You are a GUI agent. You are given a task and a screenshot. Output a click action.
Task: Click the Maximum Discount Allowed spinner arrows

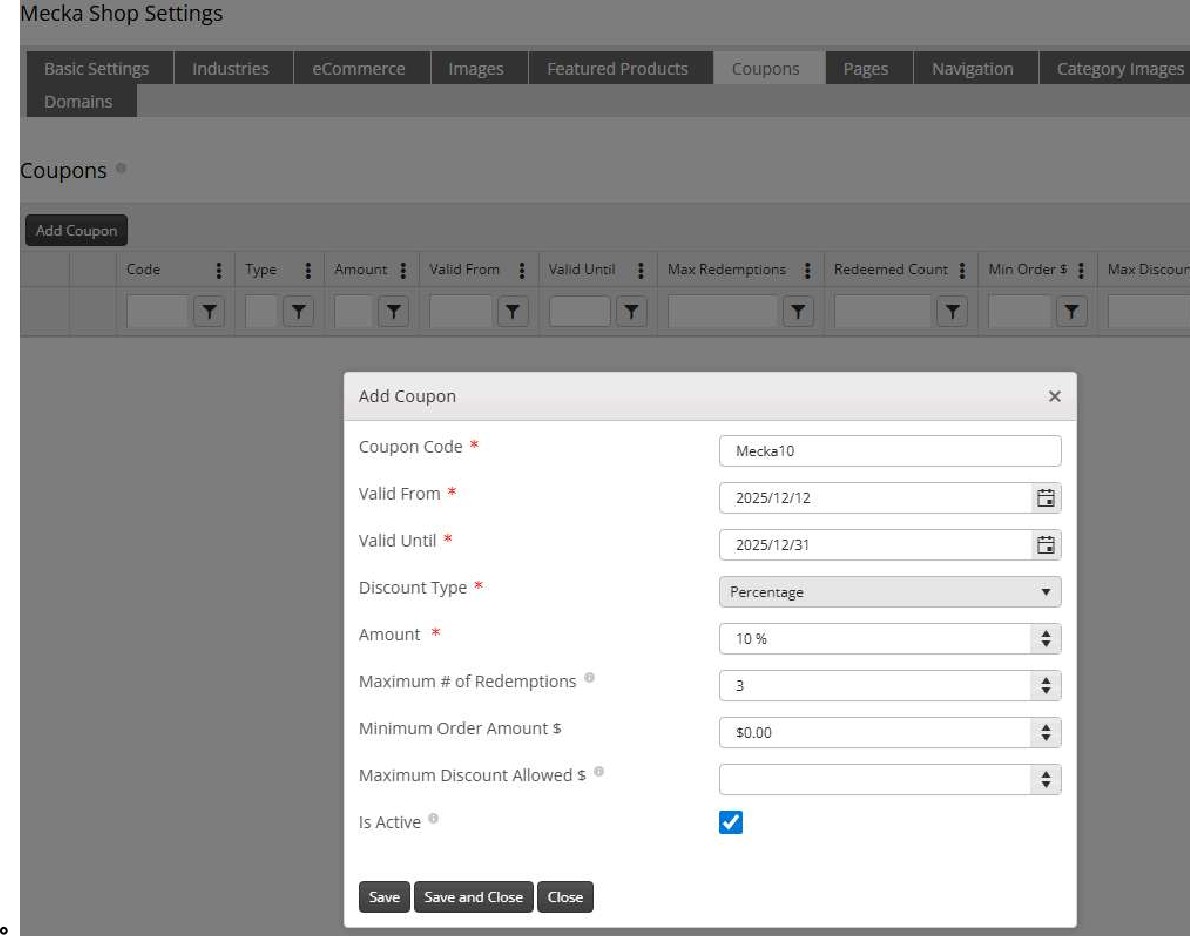(1045, 780)
